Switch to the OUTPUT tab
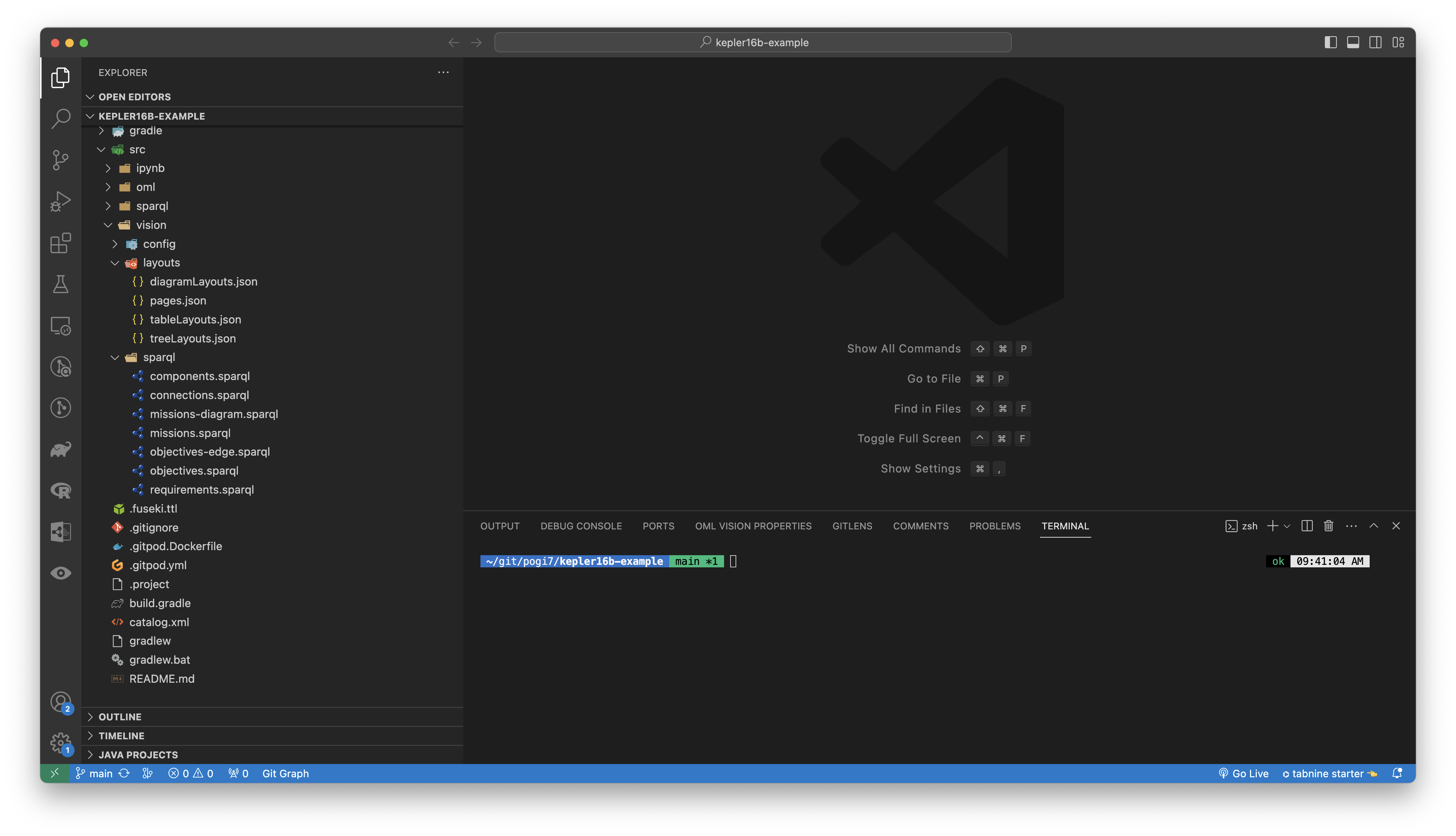 click(x=499, y=526)
